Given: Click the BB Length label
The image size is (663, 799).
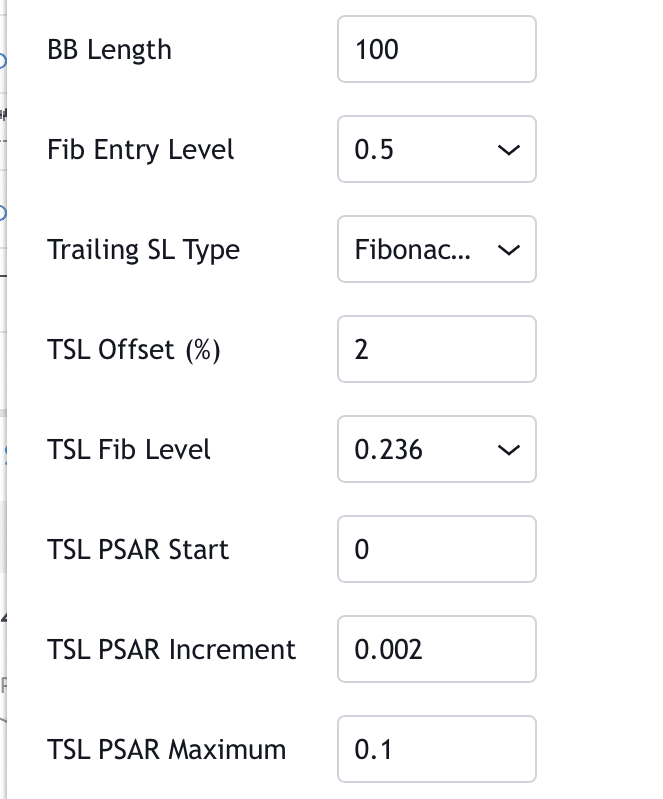Looking at the screenshot, I should [109, 50].
